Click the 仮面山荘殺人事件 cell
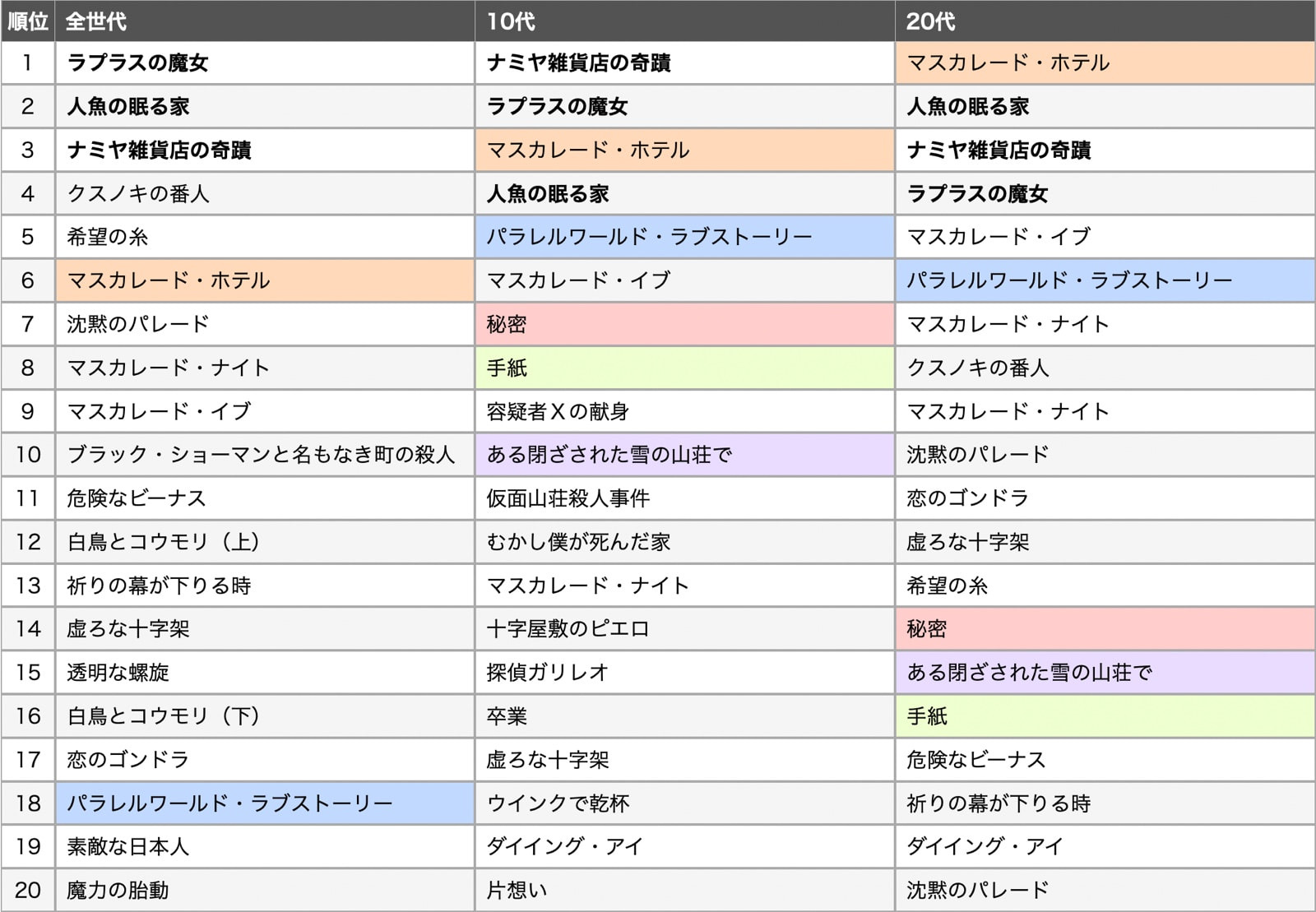Viewport: 1316px width, 912px height. point(568,498)
